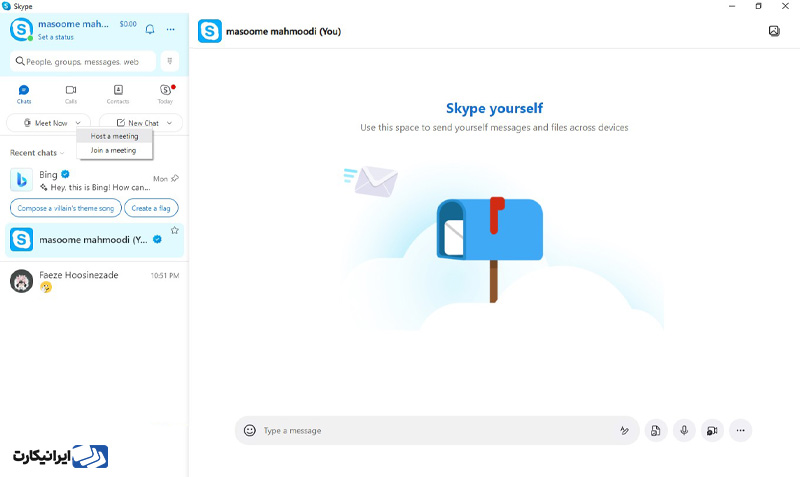Click the verified badge beside Bing

click(65, 174)
